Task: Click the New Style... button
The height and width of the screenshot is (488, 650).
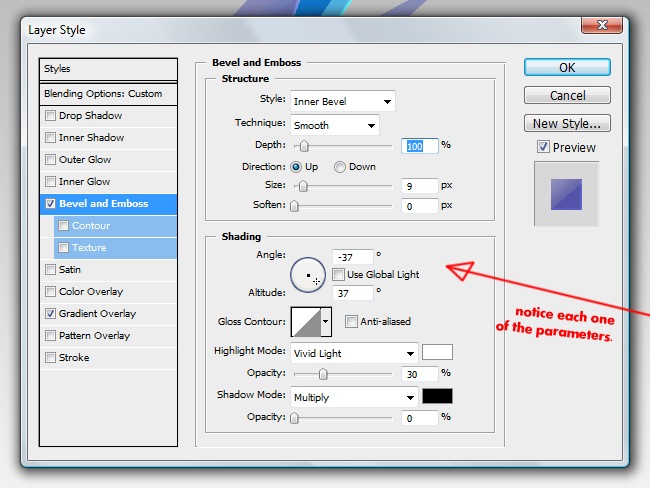Action: [566, 124]
